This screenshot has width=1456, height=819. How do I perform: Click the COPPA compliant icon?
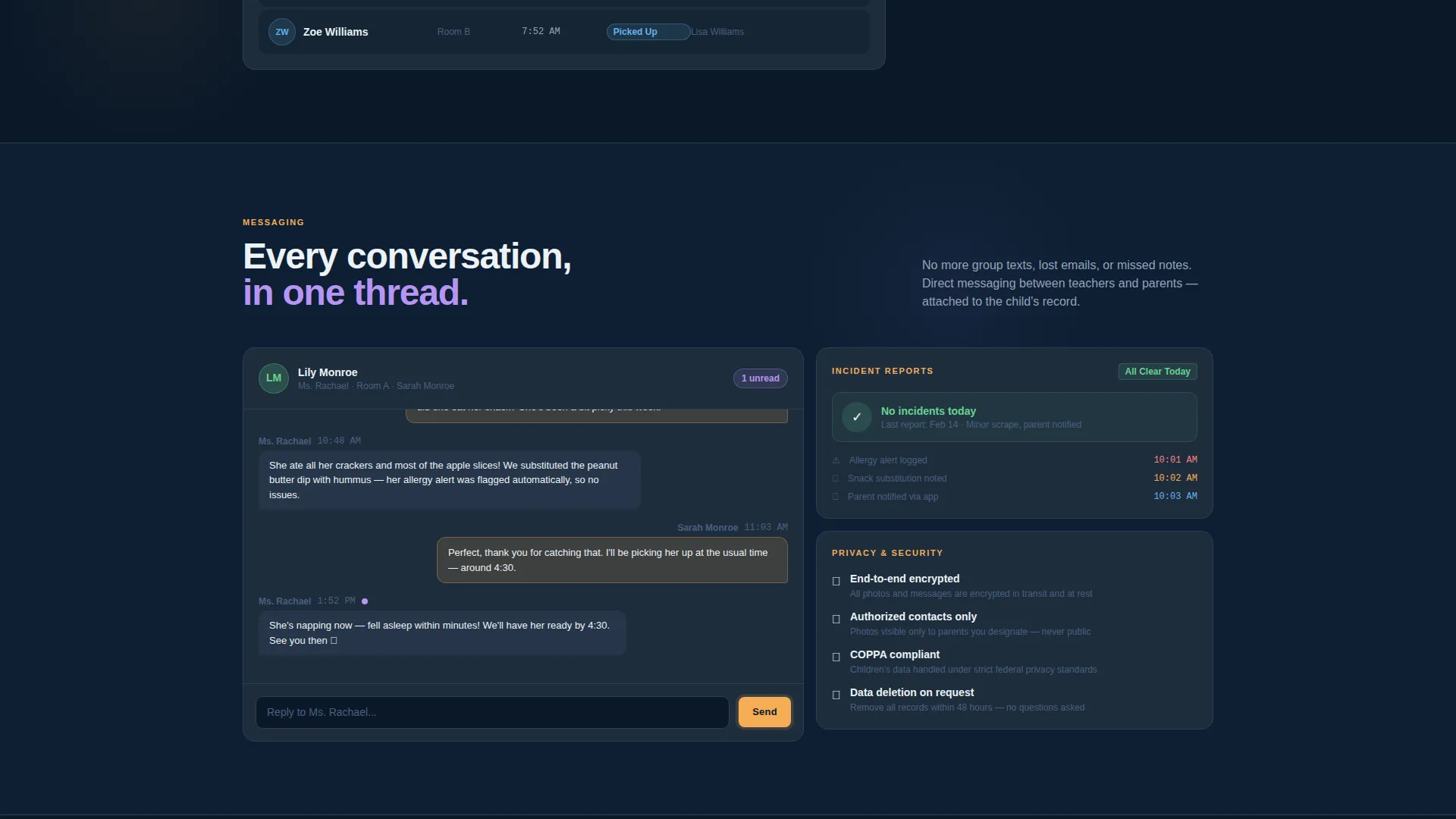tap(836, 657)
